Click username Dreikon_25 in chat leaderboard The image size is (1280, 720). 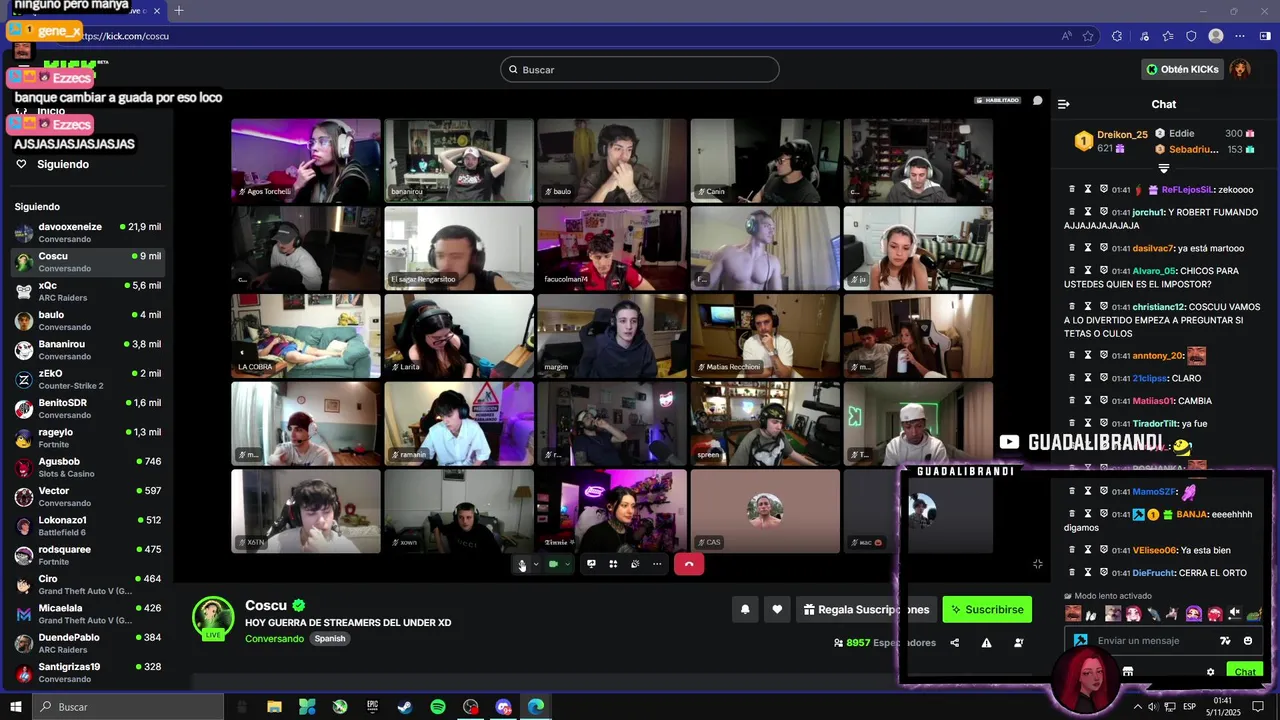(1122, 134)
